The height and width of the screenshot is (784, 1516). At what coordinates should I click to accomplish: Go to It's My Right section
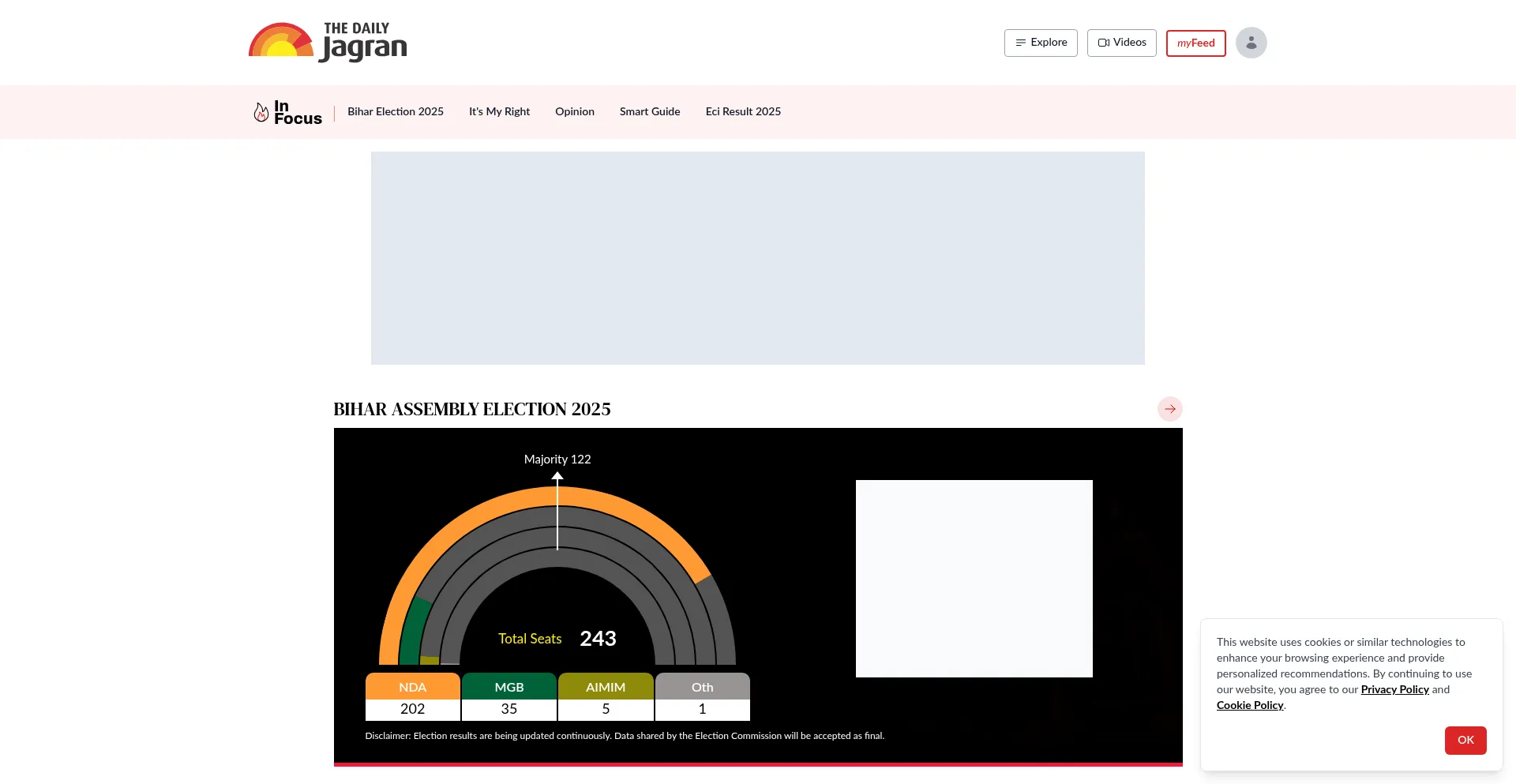coord(499,112)
